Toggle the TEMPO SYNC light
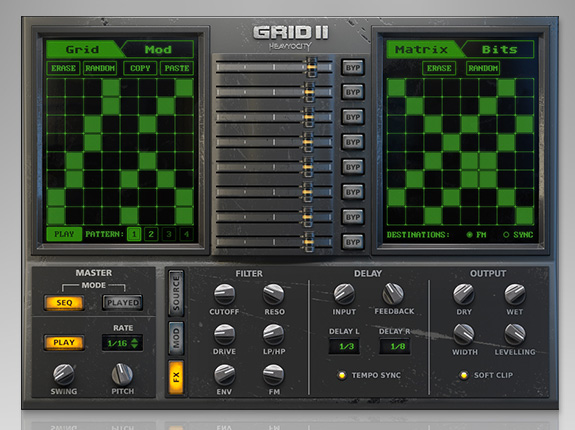This screenshot has width=575, height=430. pyautogui.click(x=342, y=375)
